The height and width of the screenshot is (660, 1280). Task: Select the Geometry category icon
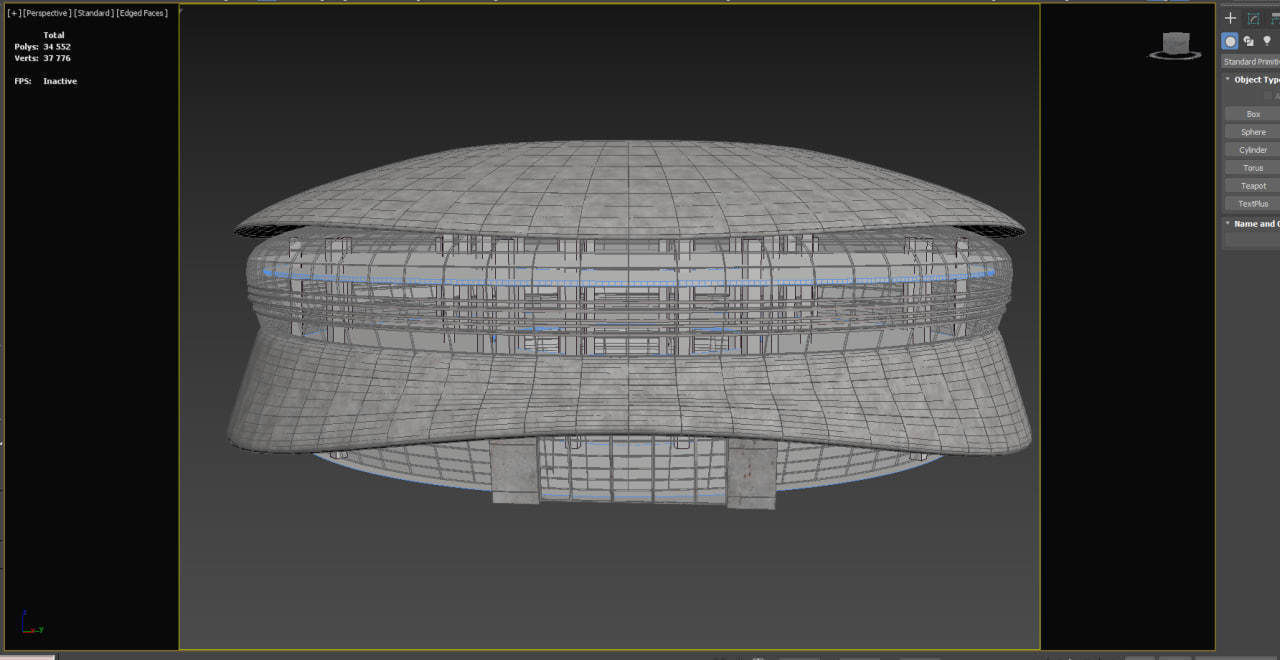pos(1231,41)
